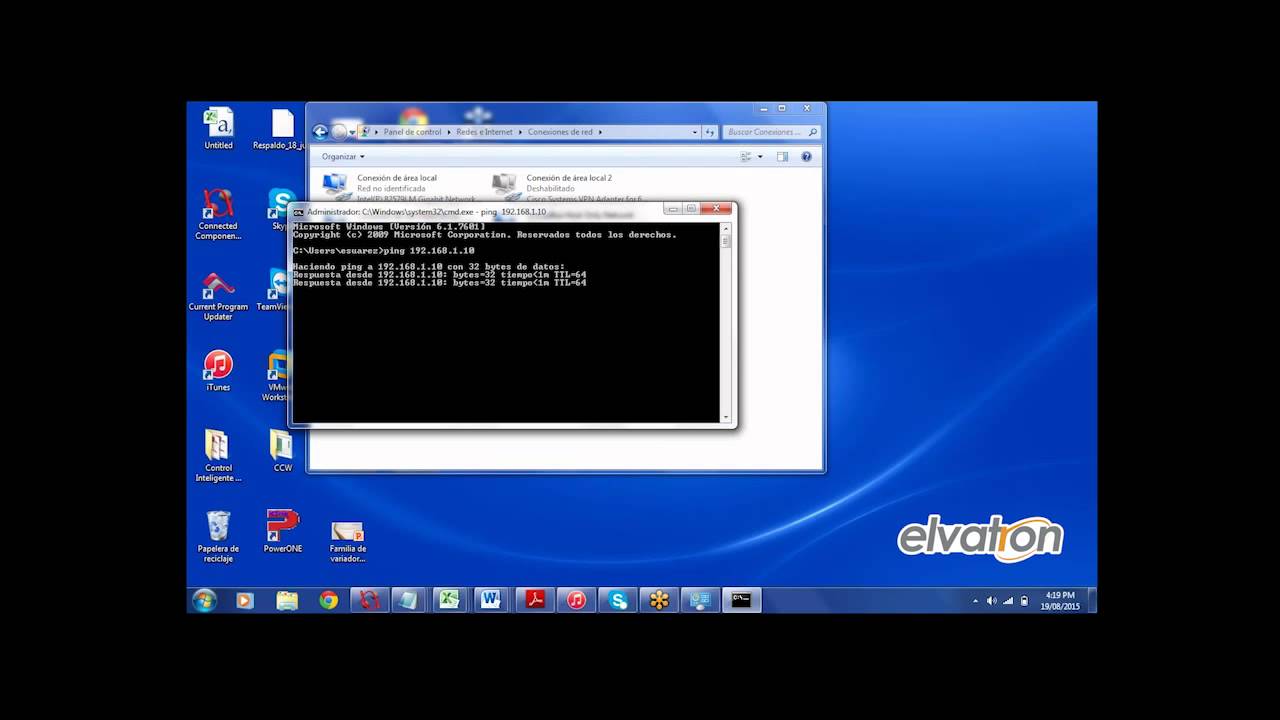Expand the address bar history dropdown

[695, 132]
